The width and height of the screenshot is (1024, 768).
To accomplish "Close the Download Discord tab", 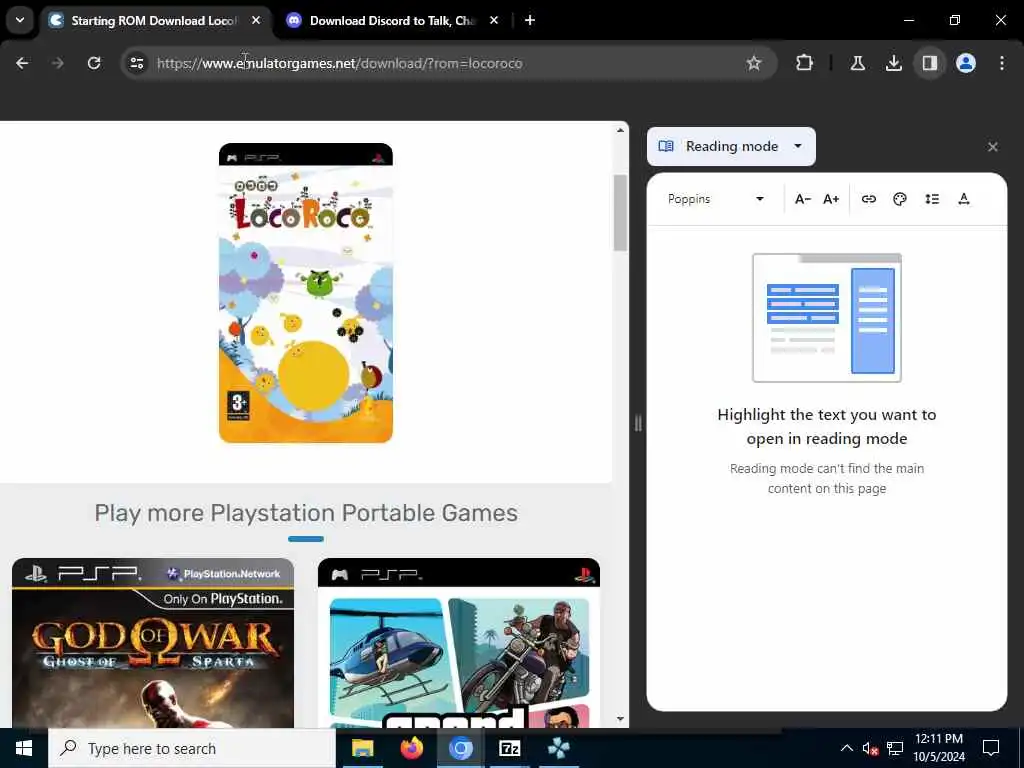I will [x=494, y=21].
